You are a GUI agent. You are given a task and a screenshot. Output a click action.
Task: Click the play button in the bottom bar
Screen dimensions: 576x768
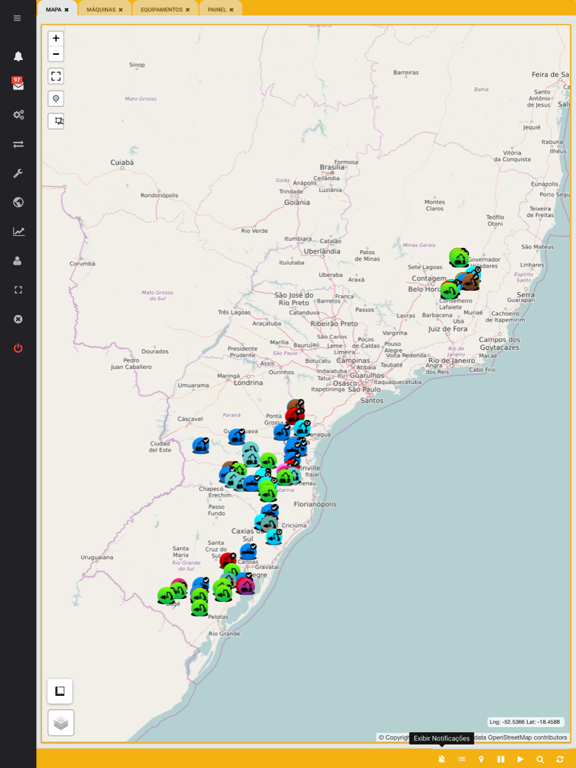tap(520, 759)
